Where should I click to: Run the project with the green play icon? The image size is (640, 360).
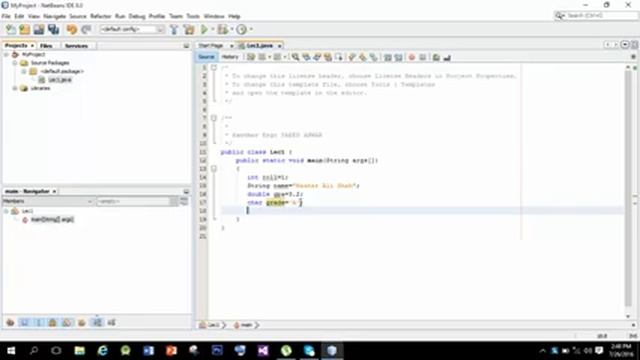tap(204, 29)
